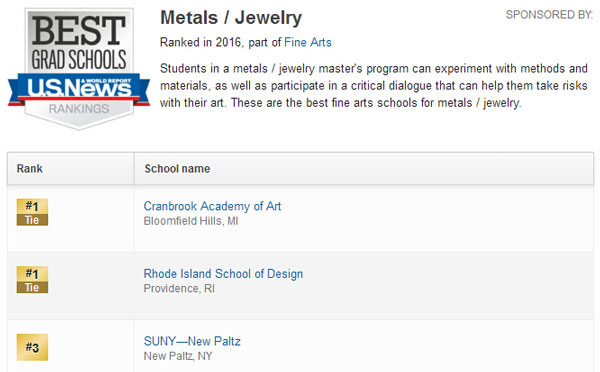600x372 pixels.
Task: Click the program description paragraph
Action: pyautogui.click(x=373, y=86)
